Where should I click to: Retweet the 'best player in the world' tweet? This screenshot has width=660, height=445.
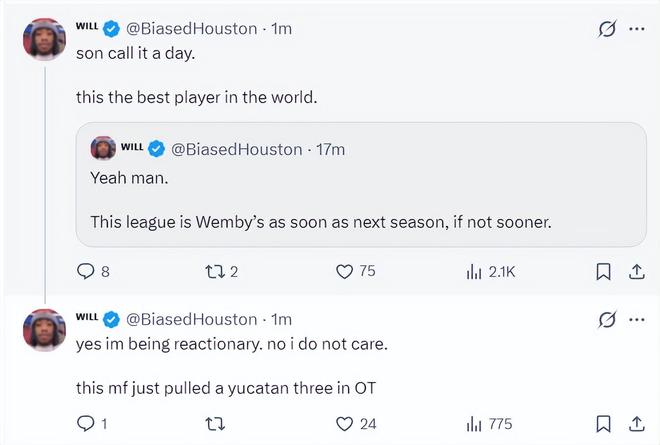point(221,272)
